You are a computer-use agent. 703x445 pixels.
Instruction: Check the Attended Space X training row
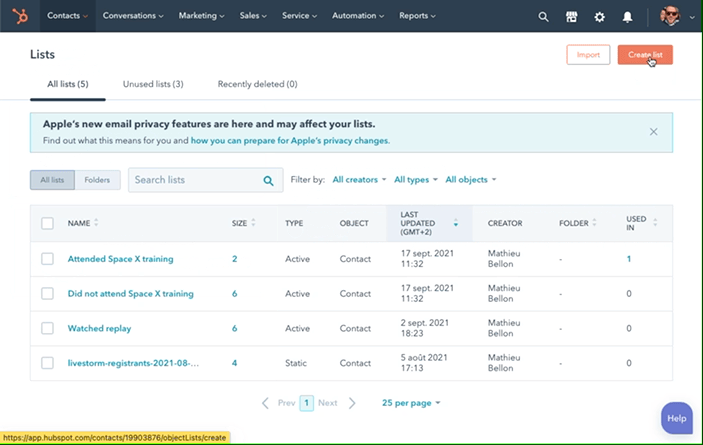[48, 259]
